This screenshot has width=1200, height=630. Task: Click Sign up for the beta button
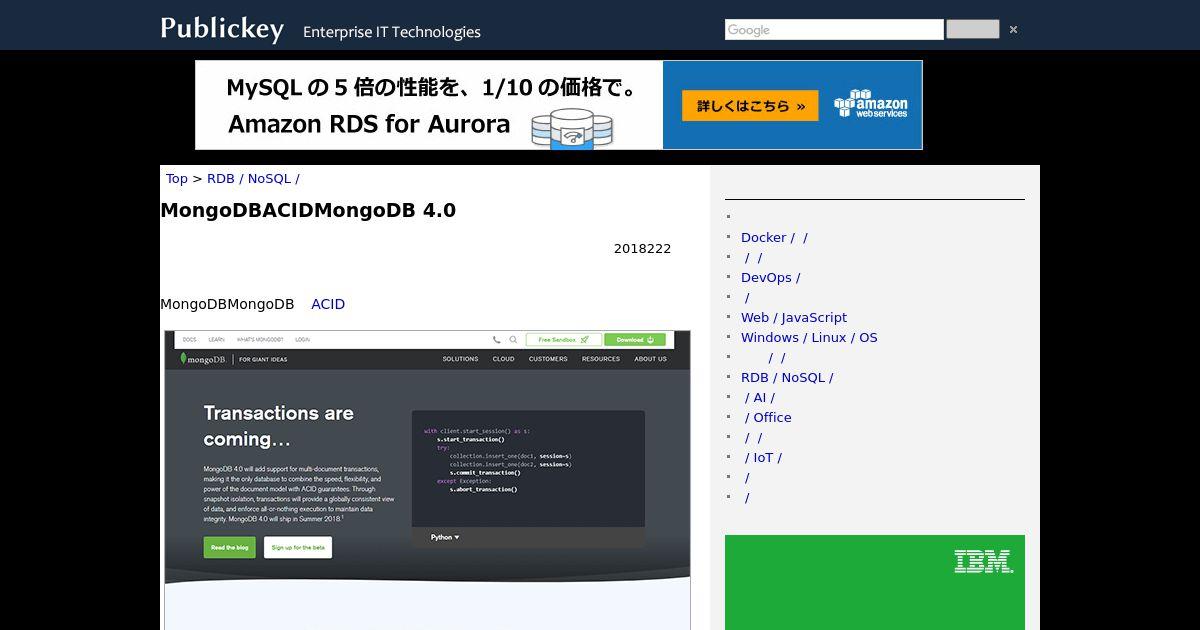tap(298, 548)
